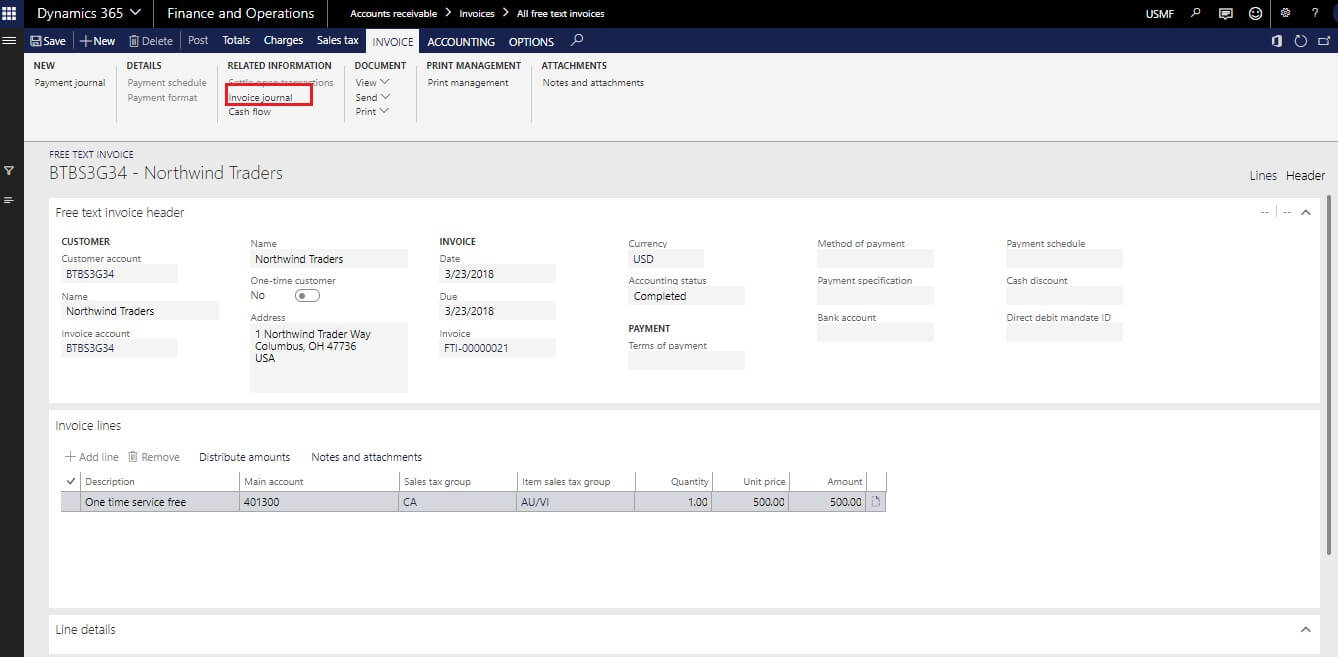Switch to the ACCOUNTING ribbon tab
The width and height of the screenshot is (1338, 657).
[461, 42]
